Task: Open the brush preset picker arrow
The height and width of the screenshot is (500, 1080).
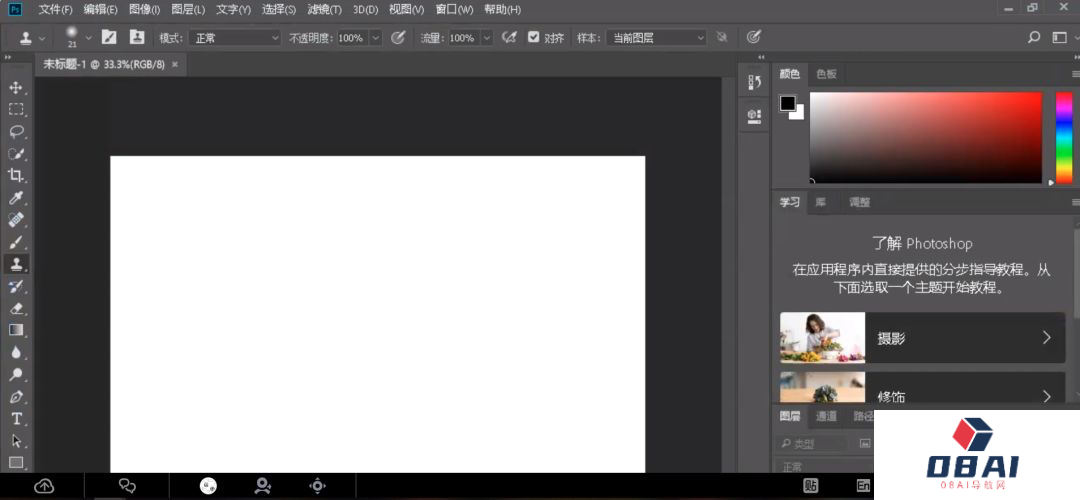Action: (x=88, y=38)
